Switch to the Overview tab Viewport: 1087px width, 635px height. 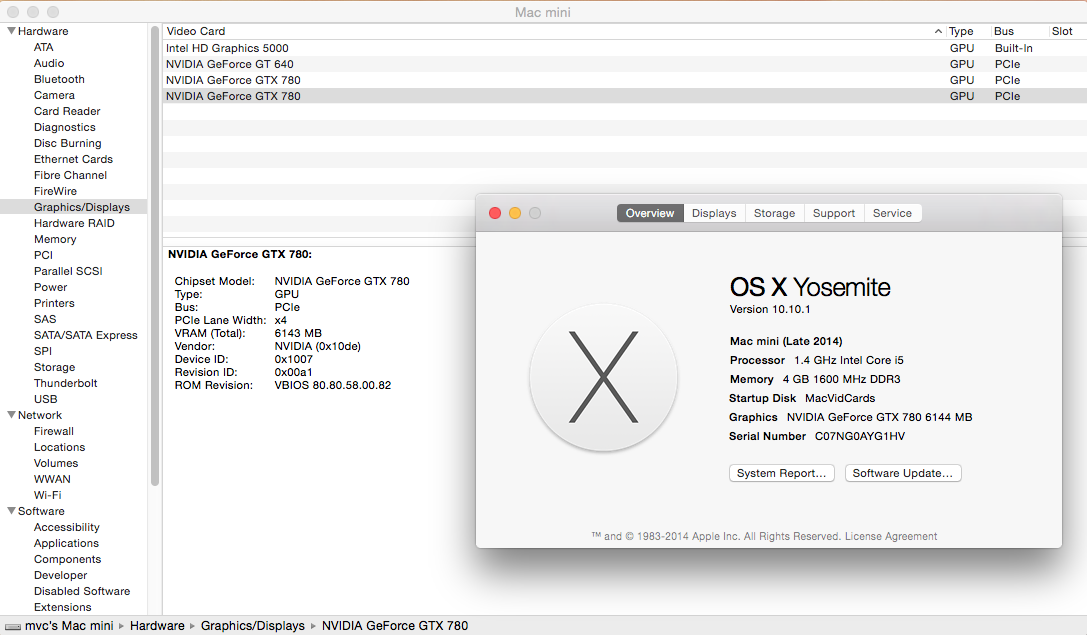pos(650,214)
